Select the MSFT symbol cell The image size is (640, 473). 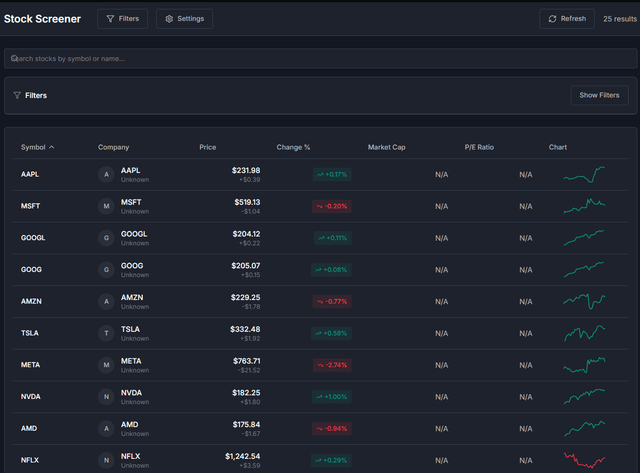click(x=31, y=206)
